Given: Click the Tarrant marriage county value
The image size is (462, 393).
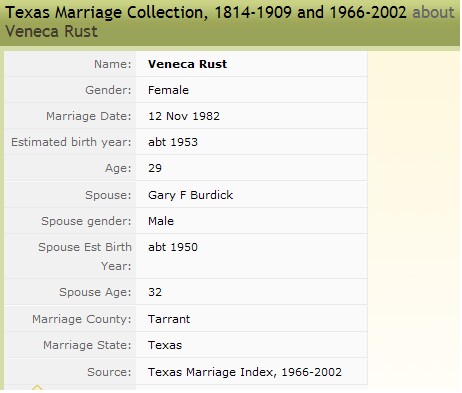Looking at the screenshot, I should (x=169, y=319).
